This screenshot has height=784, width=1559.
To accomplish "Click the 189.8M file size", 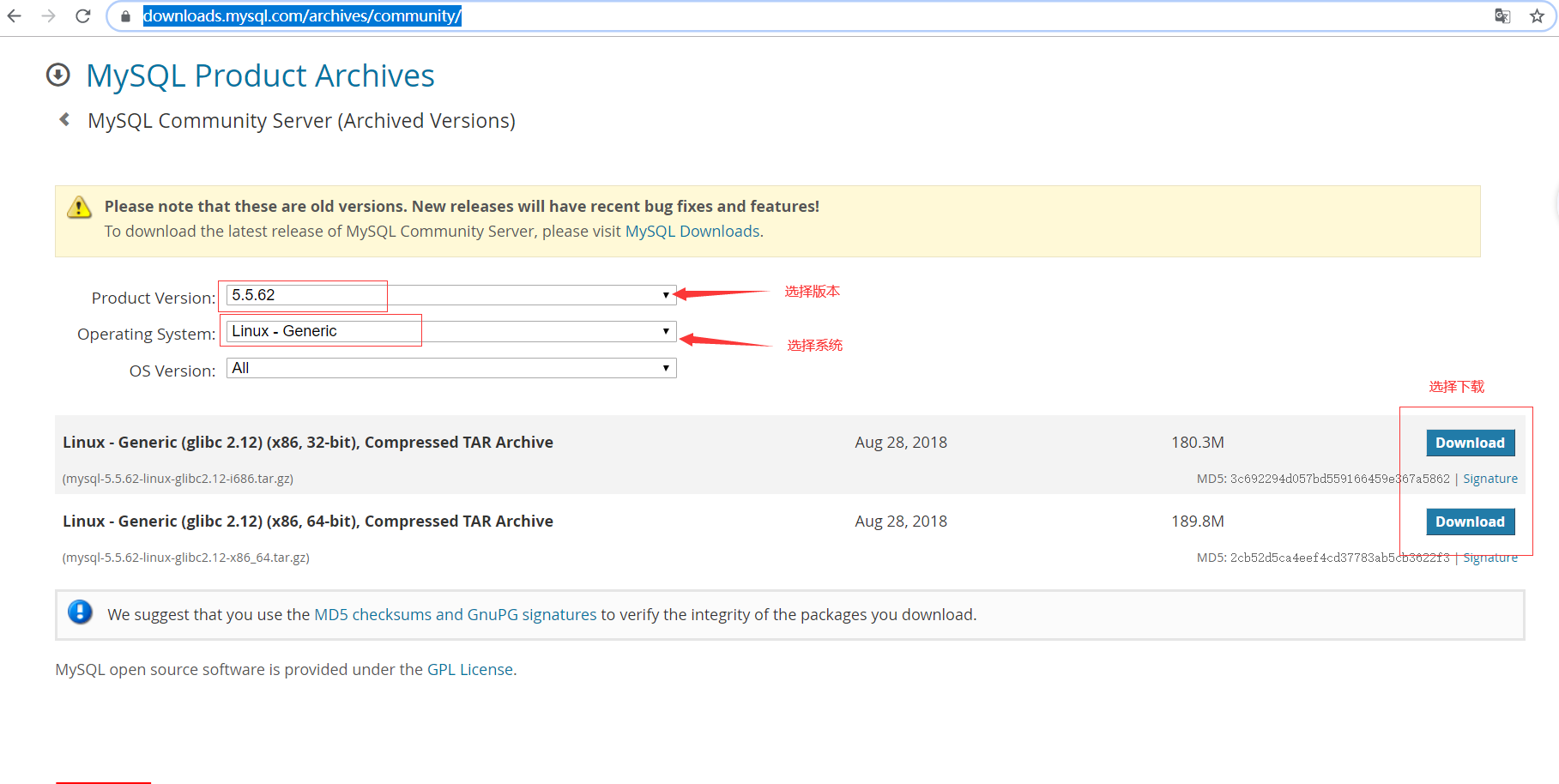I will 1197,522.
